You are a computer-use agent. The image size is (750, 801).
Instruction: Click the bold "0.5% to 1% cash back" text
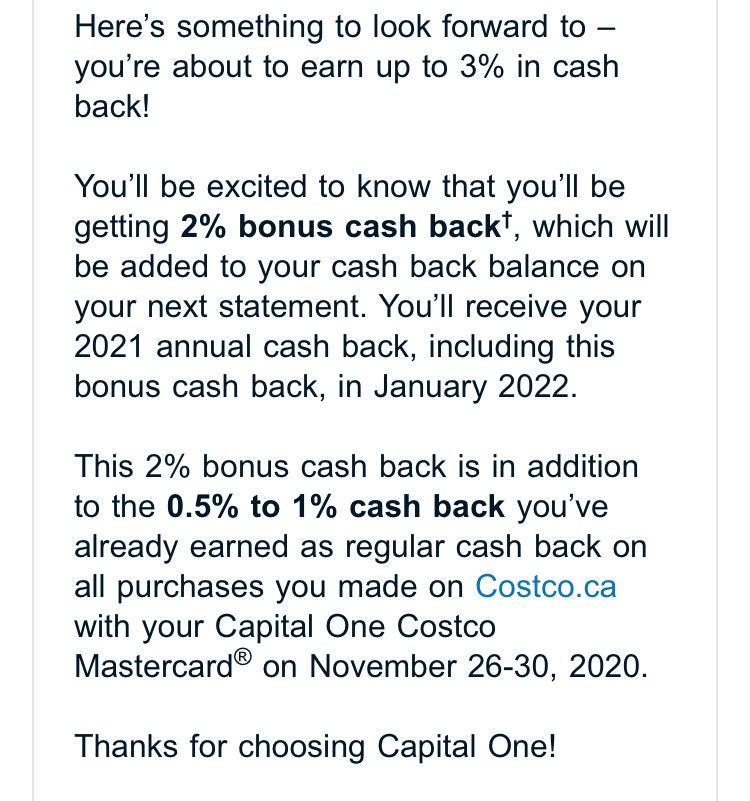pos(336,507)
